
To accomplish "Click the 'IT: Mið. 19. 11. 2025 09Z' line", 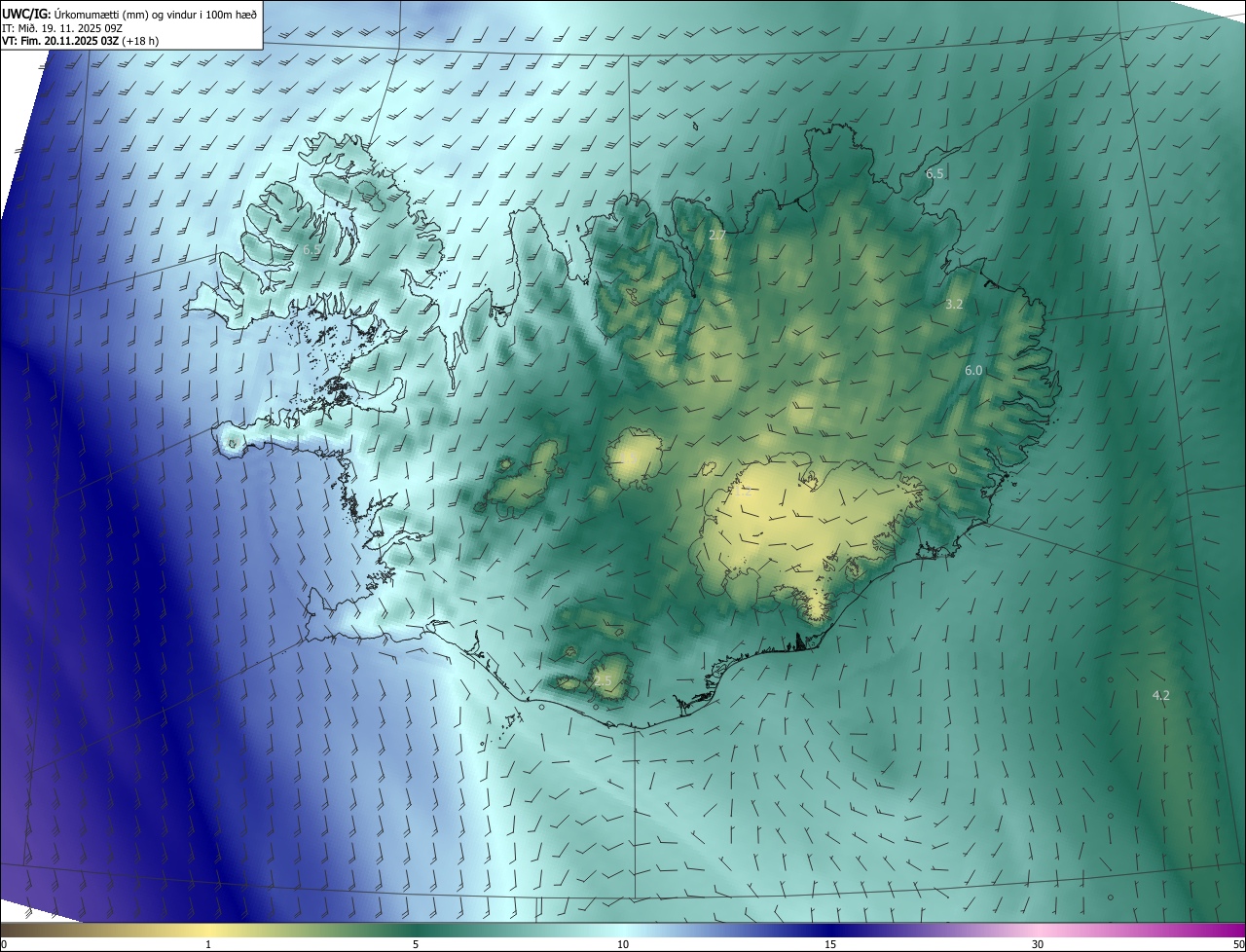I will [x=62, y=27].
